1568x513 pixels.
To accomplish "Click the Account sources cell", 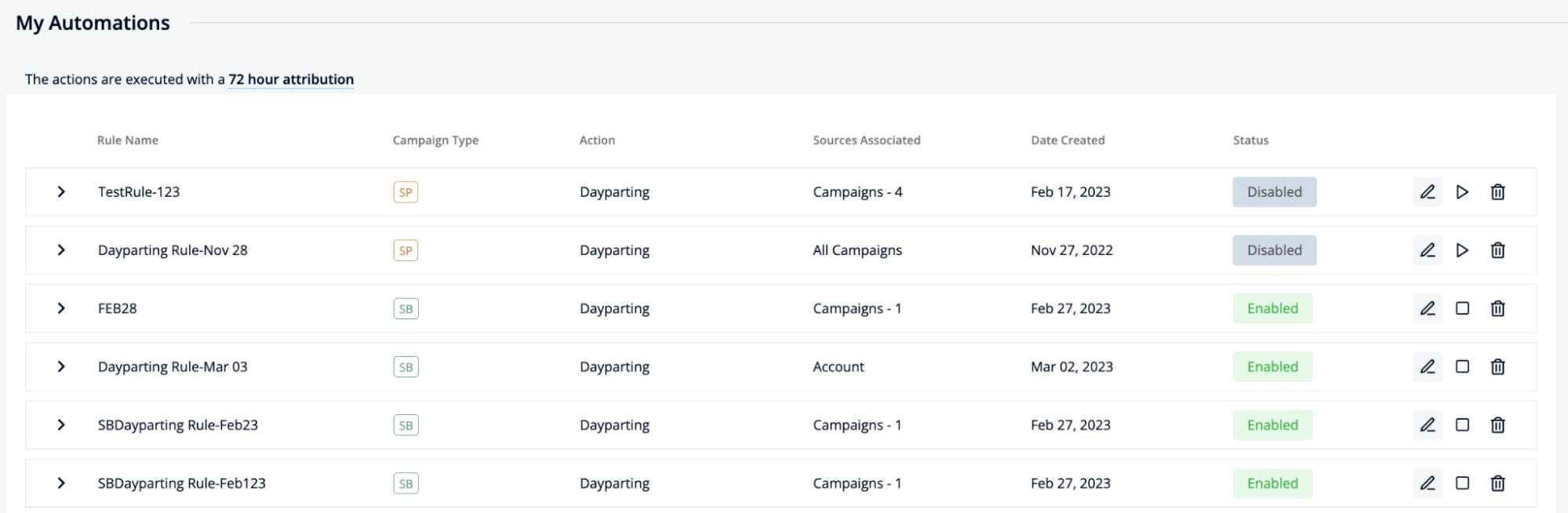I will 839,366.
